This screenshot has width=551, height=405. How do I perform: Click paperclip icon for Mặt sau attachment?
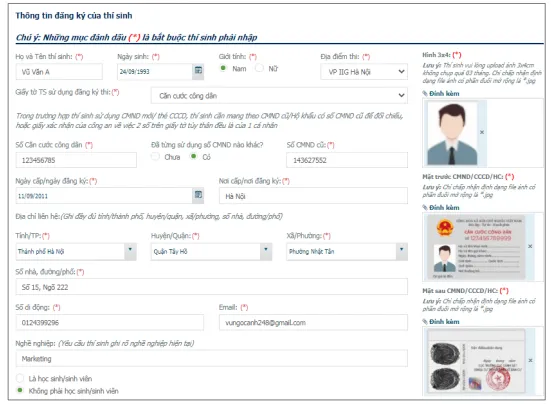pyautogui.click(x=425, y=322)
